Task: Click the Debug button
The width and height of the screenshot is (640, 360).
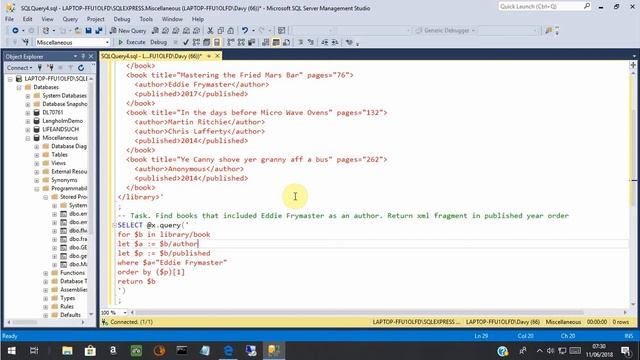Action: 158,42
